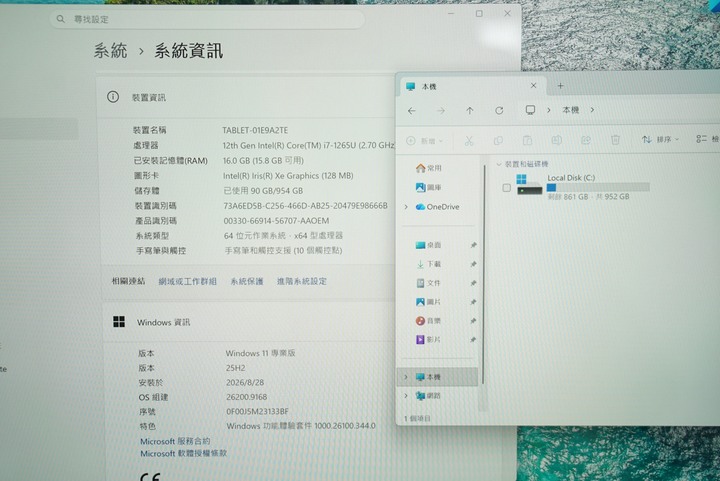
Task: Refresh the File Explorer view
Action: point(499,111)
